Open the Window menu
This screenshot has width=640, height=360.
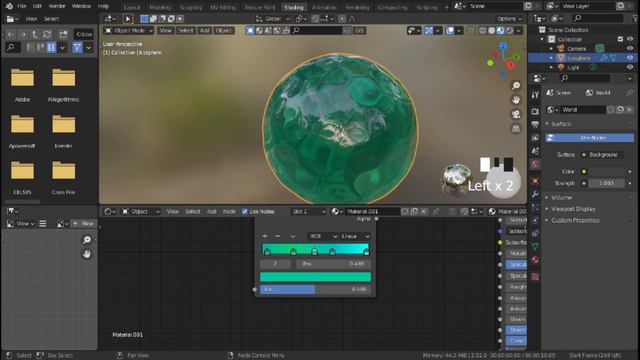[x=81, y=6]
